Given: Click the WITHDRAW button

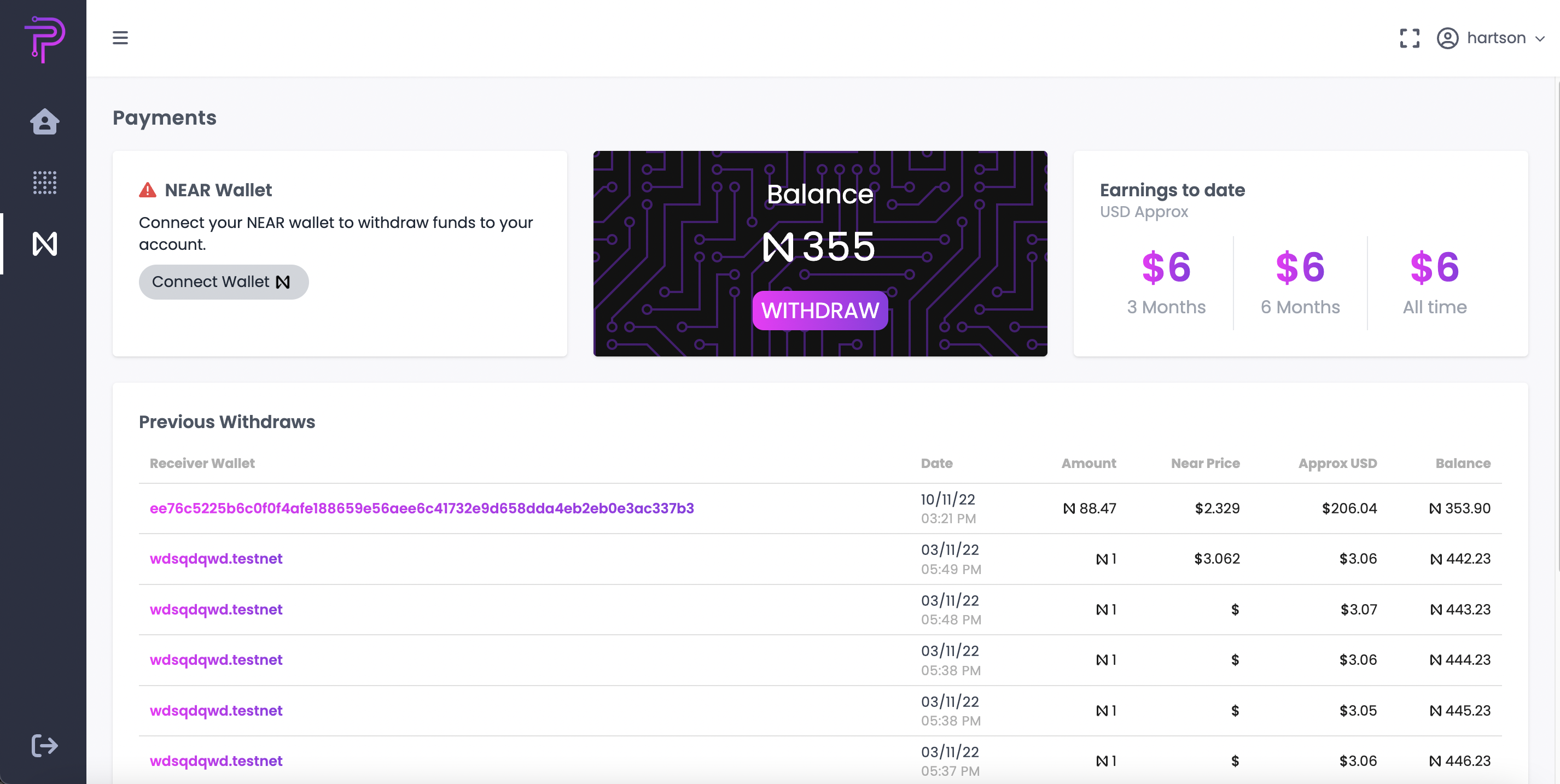Looking at the screenshot, I should [x=820, y=311].
